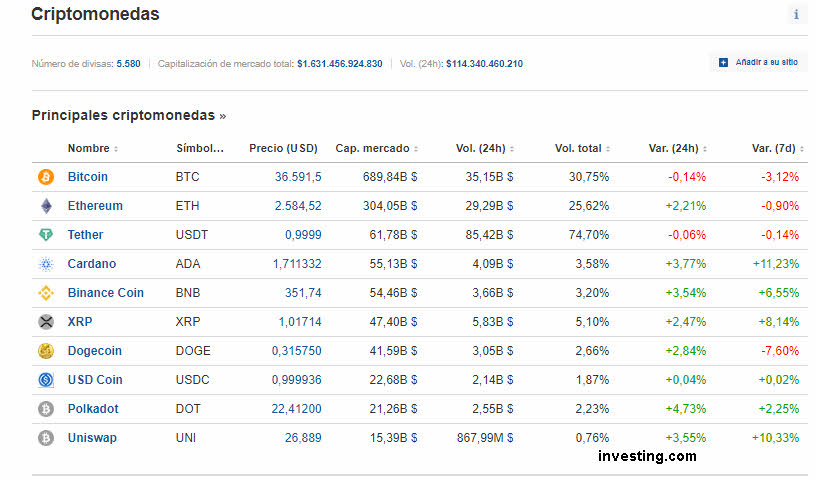Click the XRP logo icon
The width and height of the screenshot is (816, 480).
(45, 322)
